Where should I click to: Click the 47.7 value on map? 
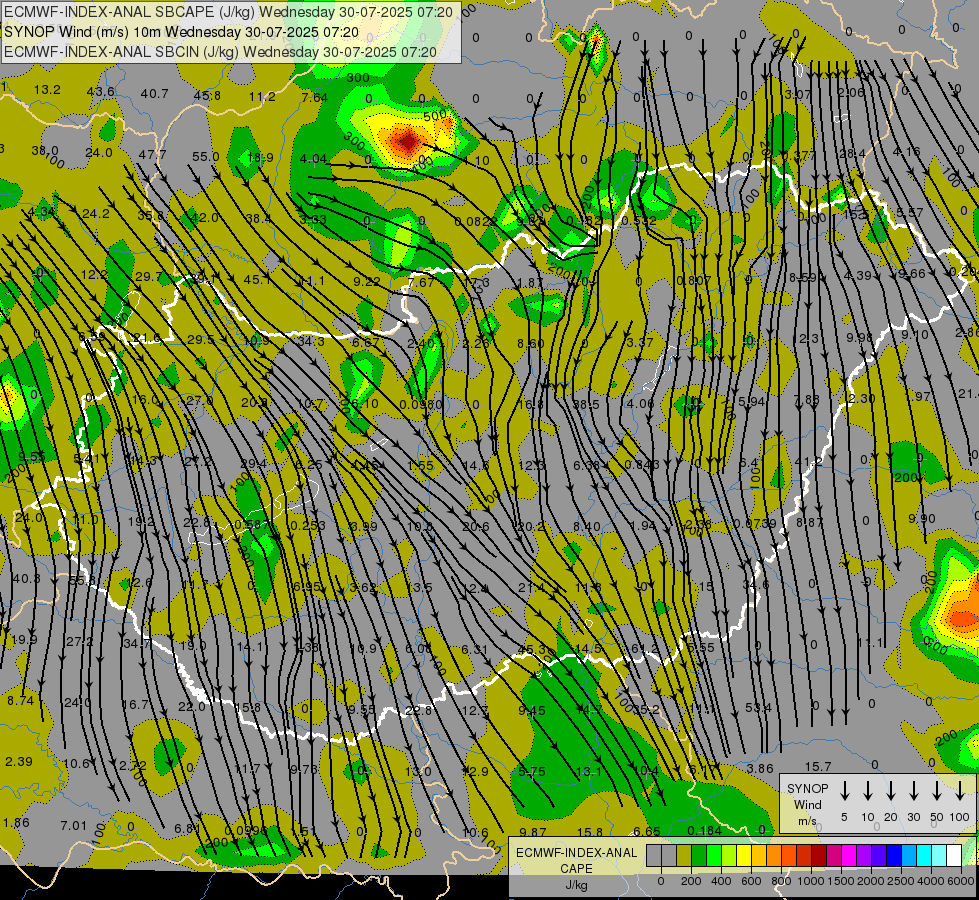coord(152,154)
